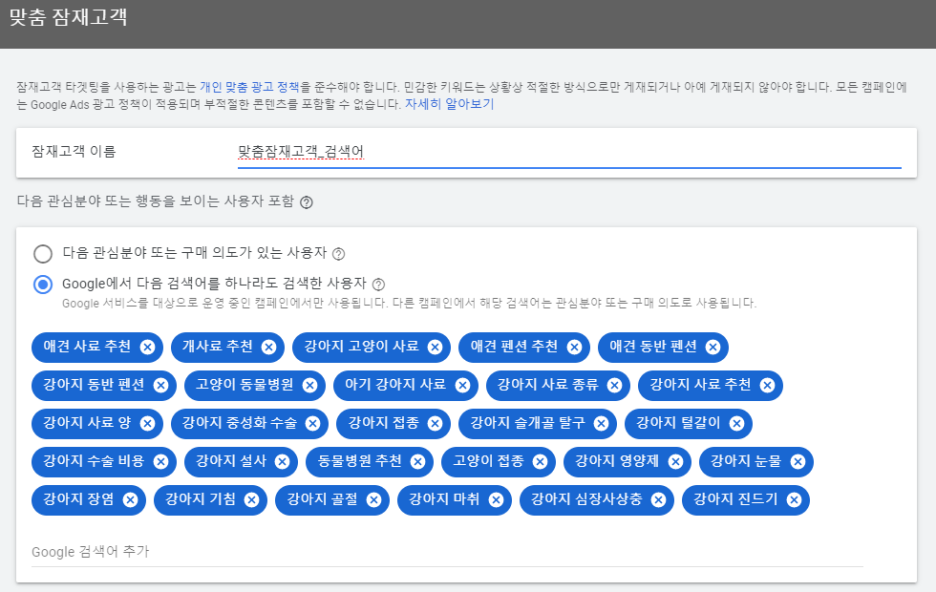Remove the 애견 동반 펜션 keyword

pyautogui.click(x=712, y=347)
